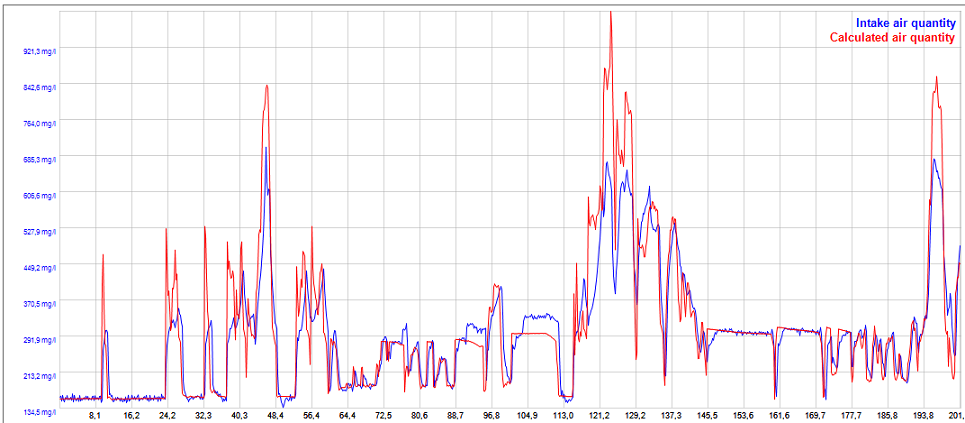Click the 129,2 x-axis tick label
Screen dimensions: 965x423
tap(635, 415)
